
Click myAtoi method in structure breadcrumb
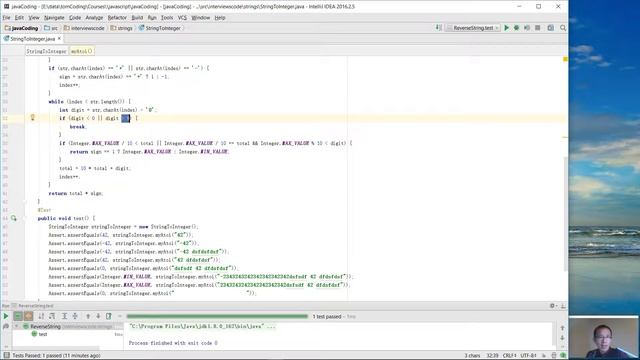[82, 51]
